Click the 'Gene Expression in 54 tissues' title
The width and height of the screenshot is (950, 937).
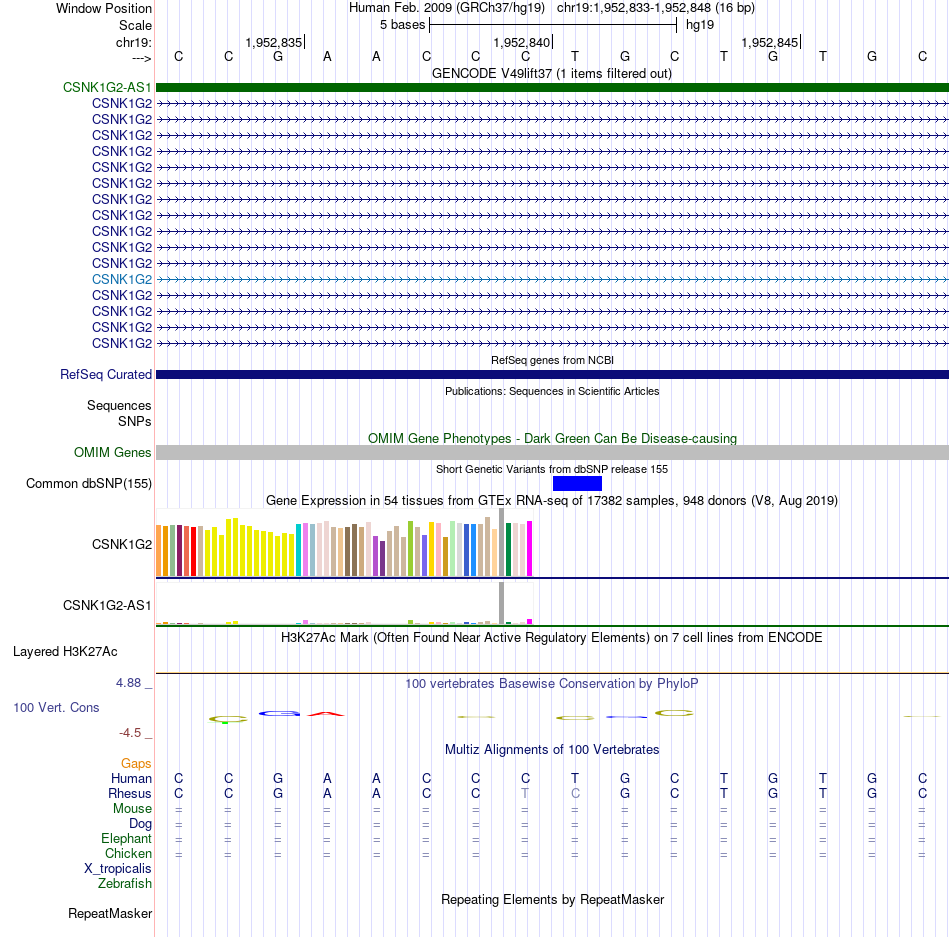[x=552, y=500]
